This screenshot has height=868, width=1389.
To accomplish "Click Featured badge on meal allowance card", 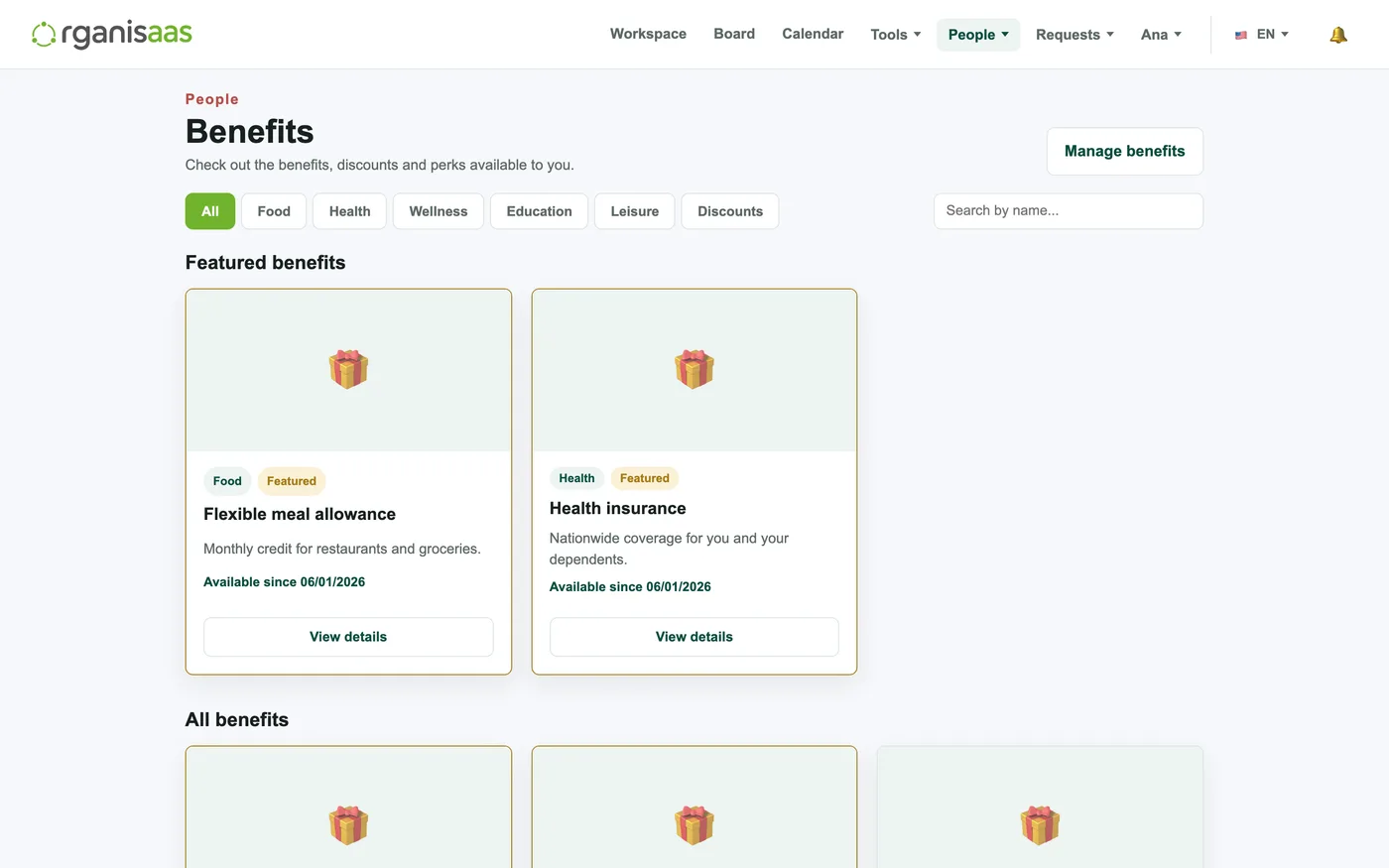I will 292,481.
